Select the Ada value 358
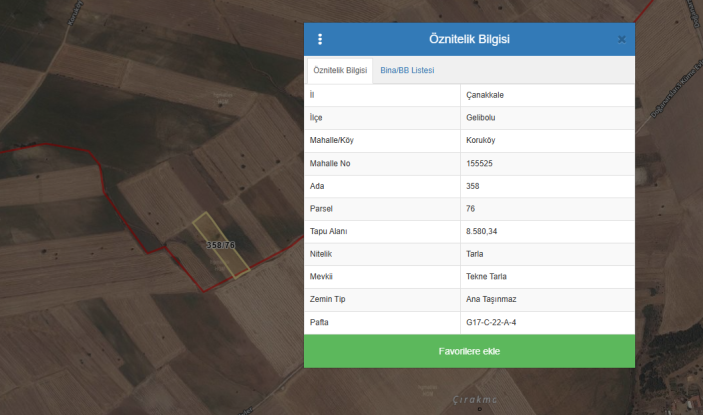This screenshot has width=703, height=415. [474, 186]
